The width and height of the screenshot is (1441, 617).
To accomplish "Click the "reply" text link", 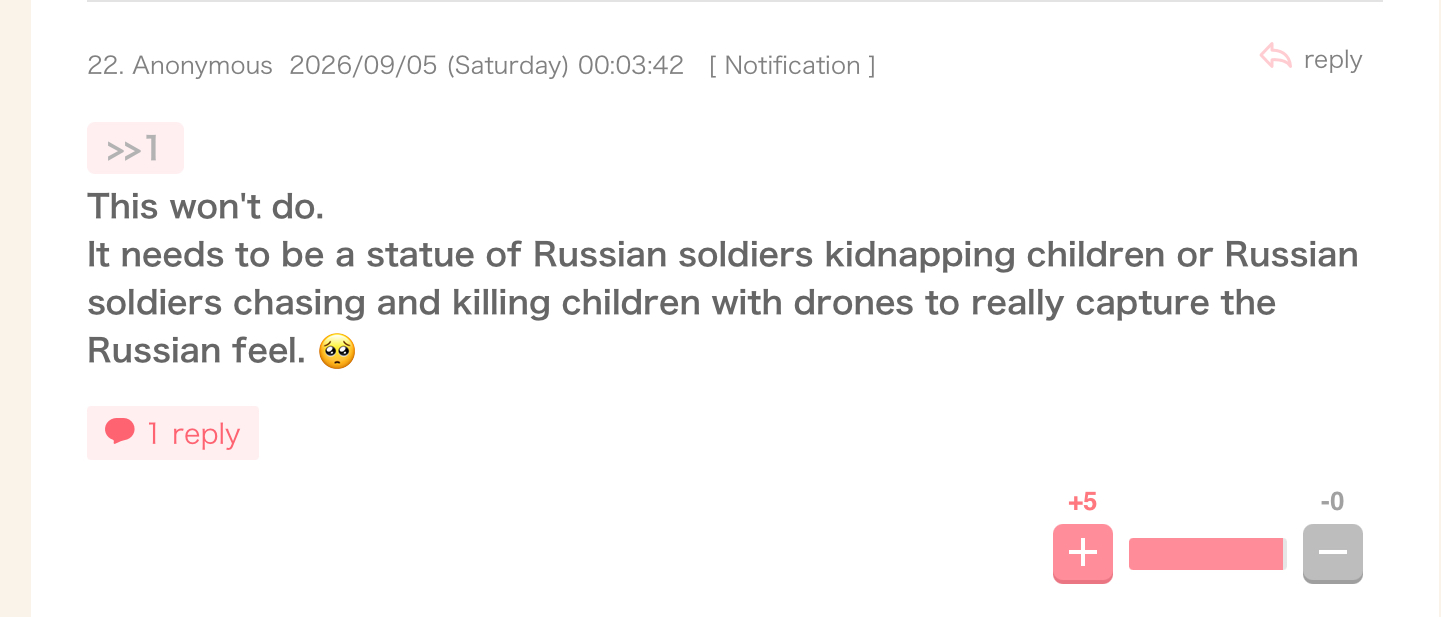I will click(x=1333, y=60).
